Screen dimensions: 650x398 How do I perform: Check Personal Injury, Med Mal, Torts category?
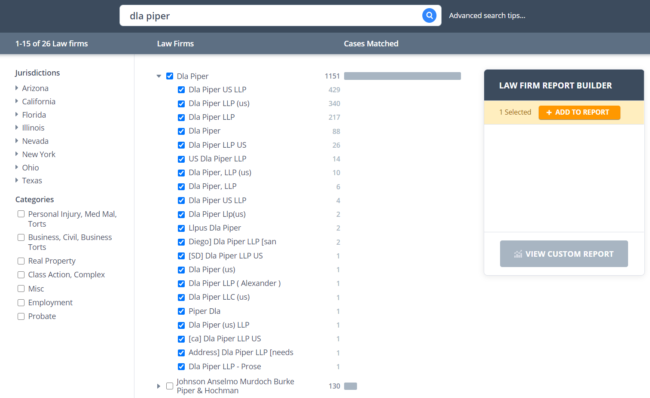21,214
